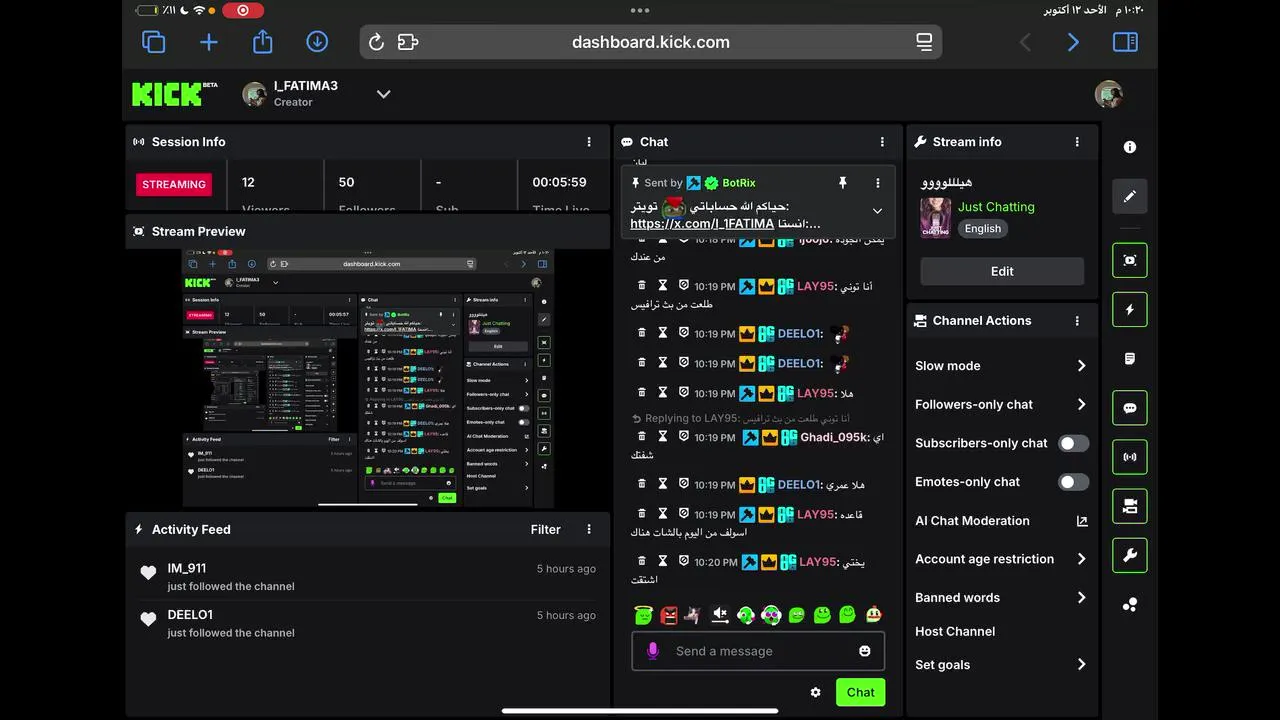Toggle the camera panel icon in sidebar

click(x=1129, y=506)
